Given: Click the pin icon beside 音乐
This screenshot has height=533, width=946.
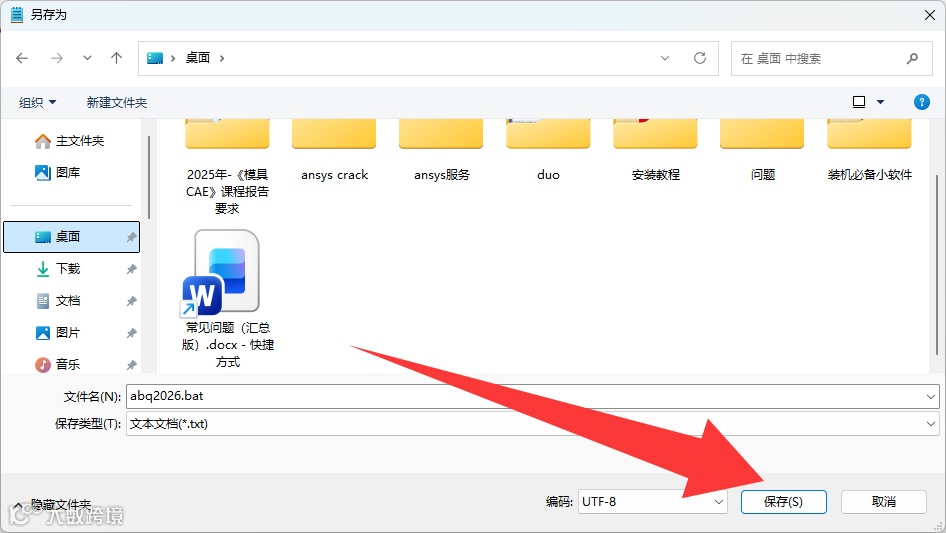Looking at the screenshot, I should click(131, 365).
